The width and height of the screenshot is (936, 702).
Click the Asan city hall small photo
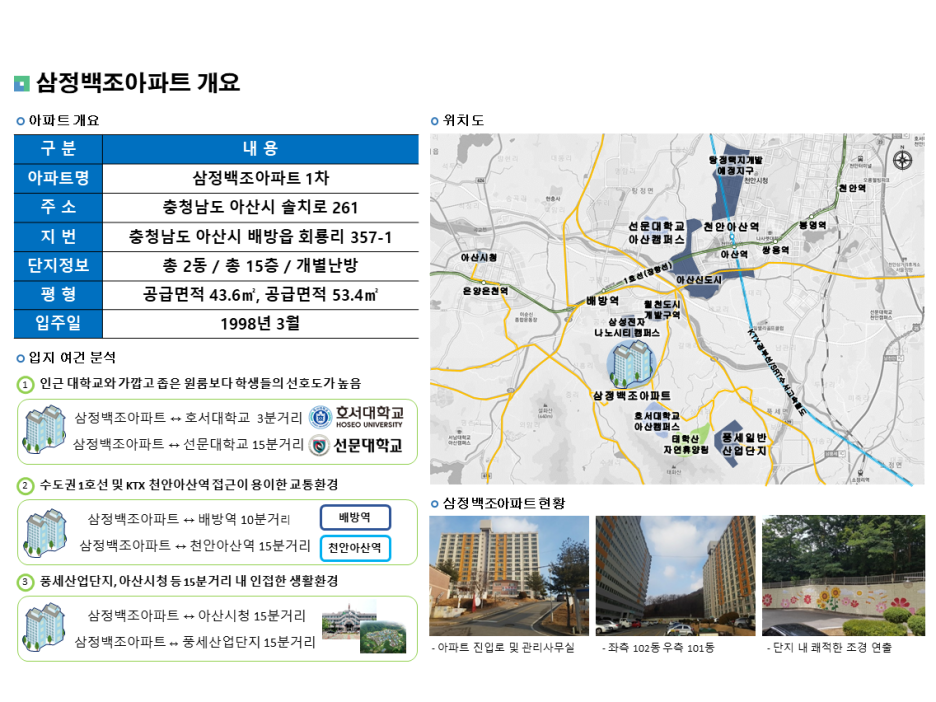tap(349, 620)
